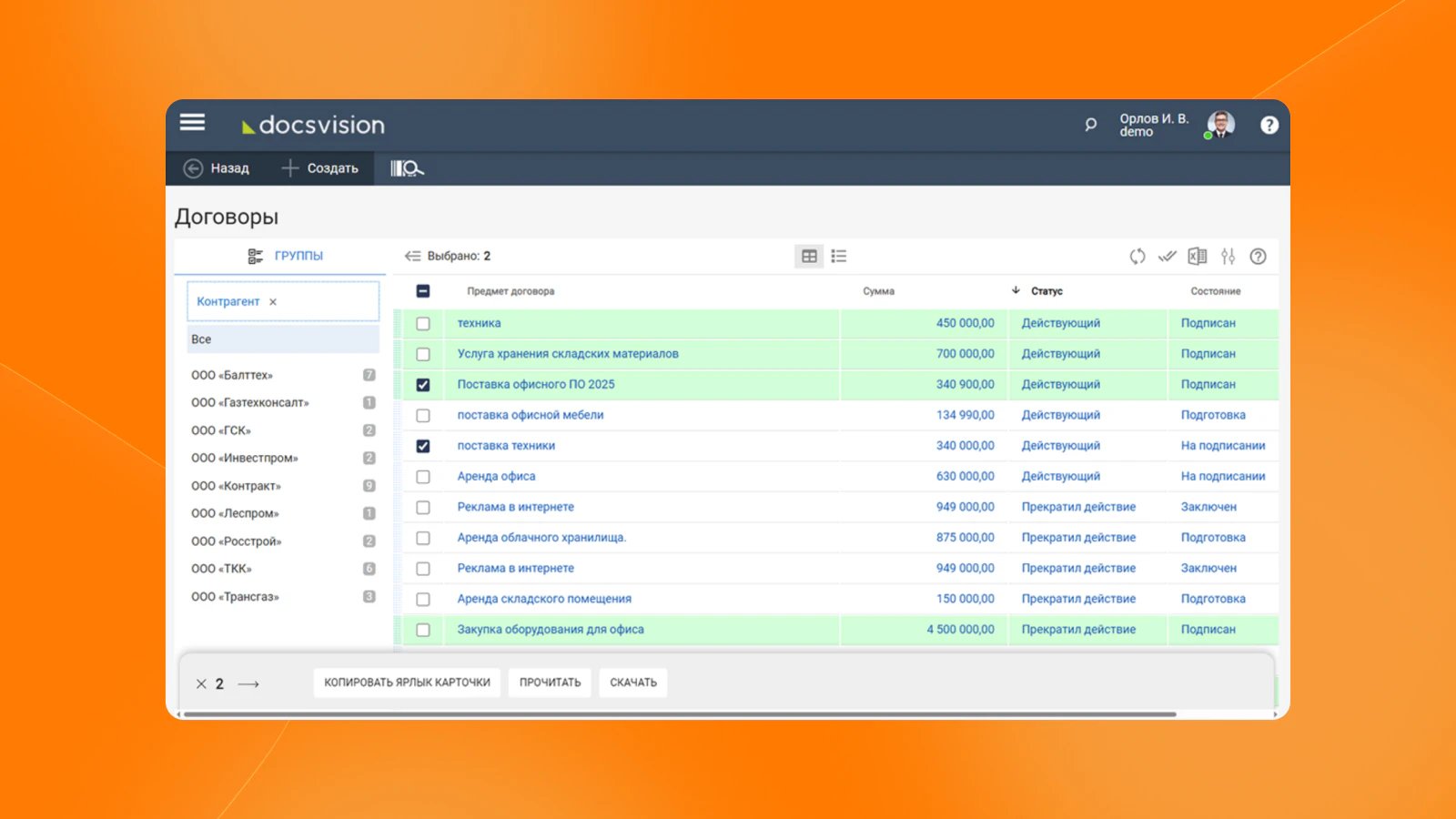
Task: Open the help question mark in header
Action: (x=1269, y=126)
